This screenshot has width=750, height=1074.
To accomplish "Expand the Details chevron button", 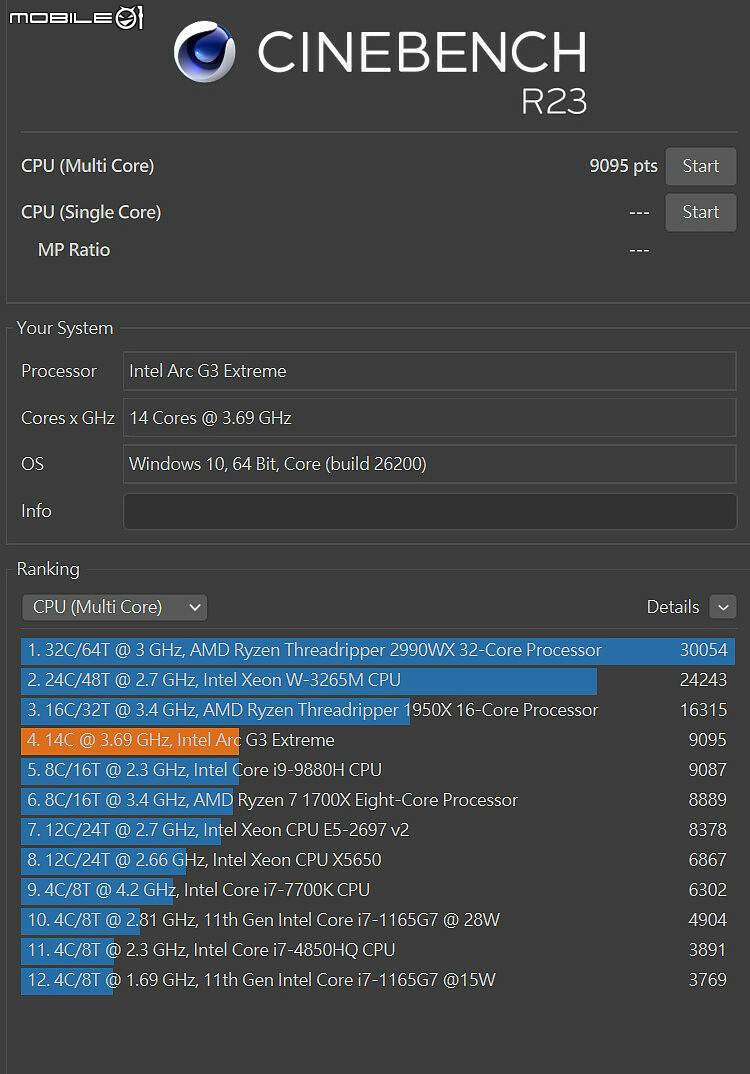I will [x=723, y=607].
